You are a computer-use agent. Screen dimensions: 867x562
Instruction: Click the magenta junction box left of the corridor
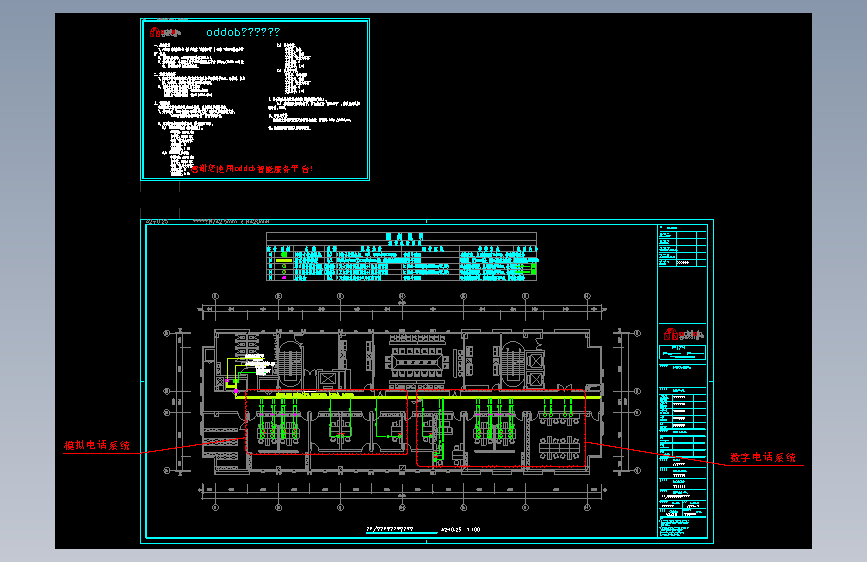click(236, 392)
